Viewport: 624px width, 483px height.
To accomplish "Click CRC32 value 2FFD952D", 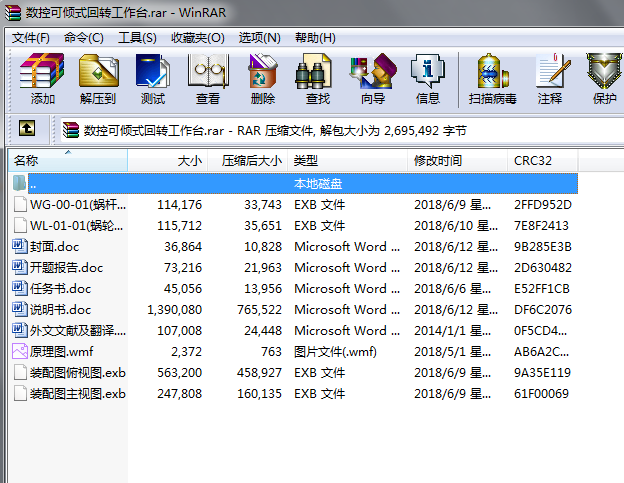I will coord(543,205).
